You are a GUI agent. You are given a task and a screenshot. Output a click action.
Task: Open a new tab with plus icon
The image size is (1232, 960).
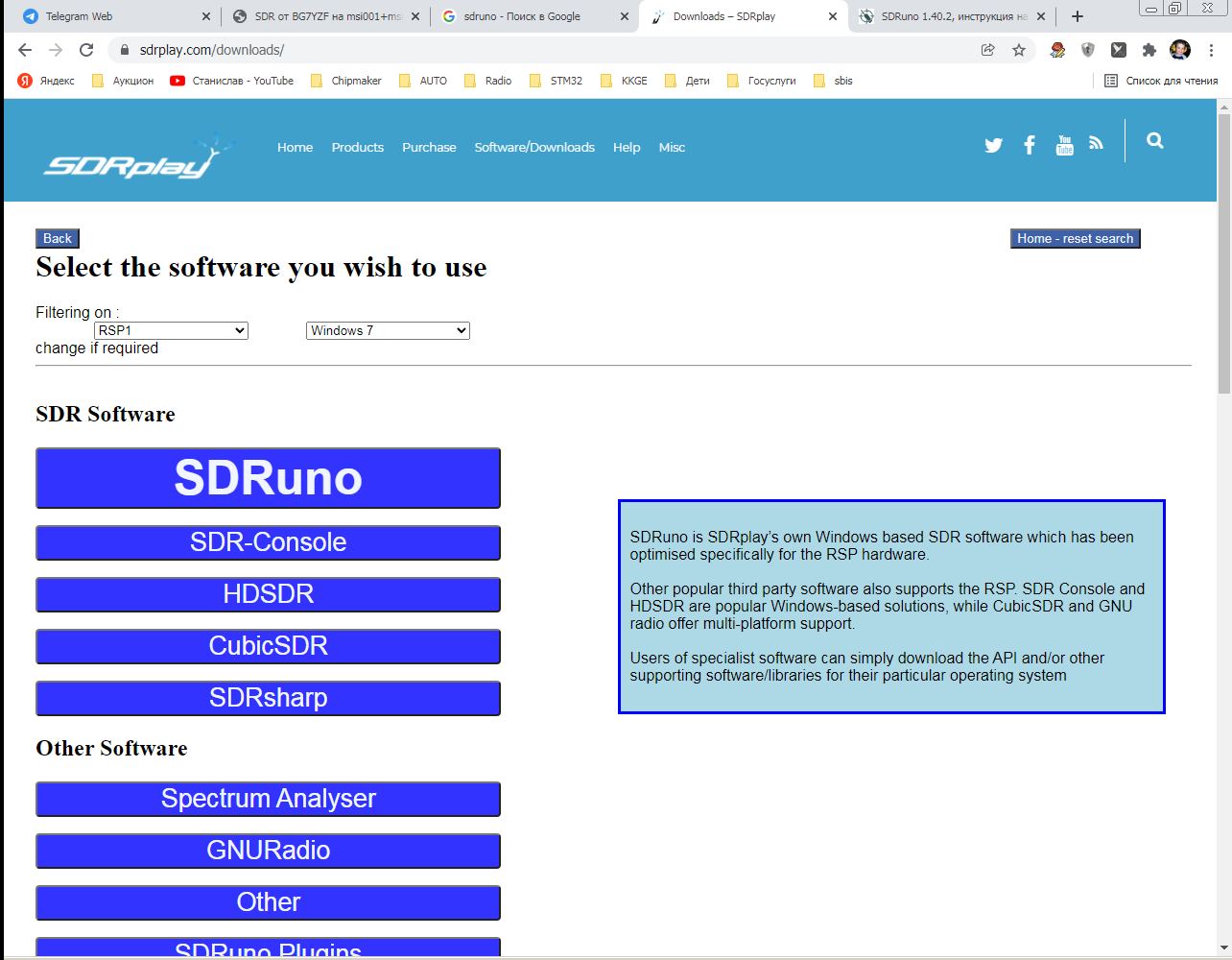[1078, 16]
